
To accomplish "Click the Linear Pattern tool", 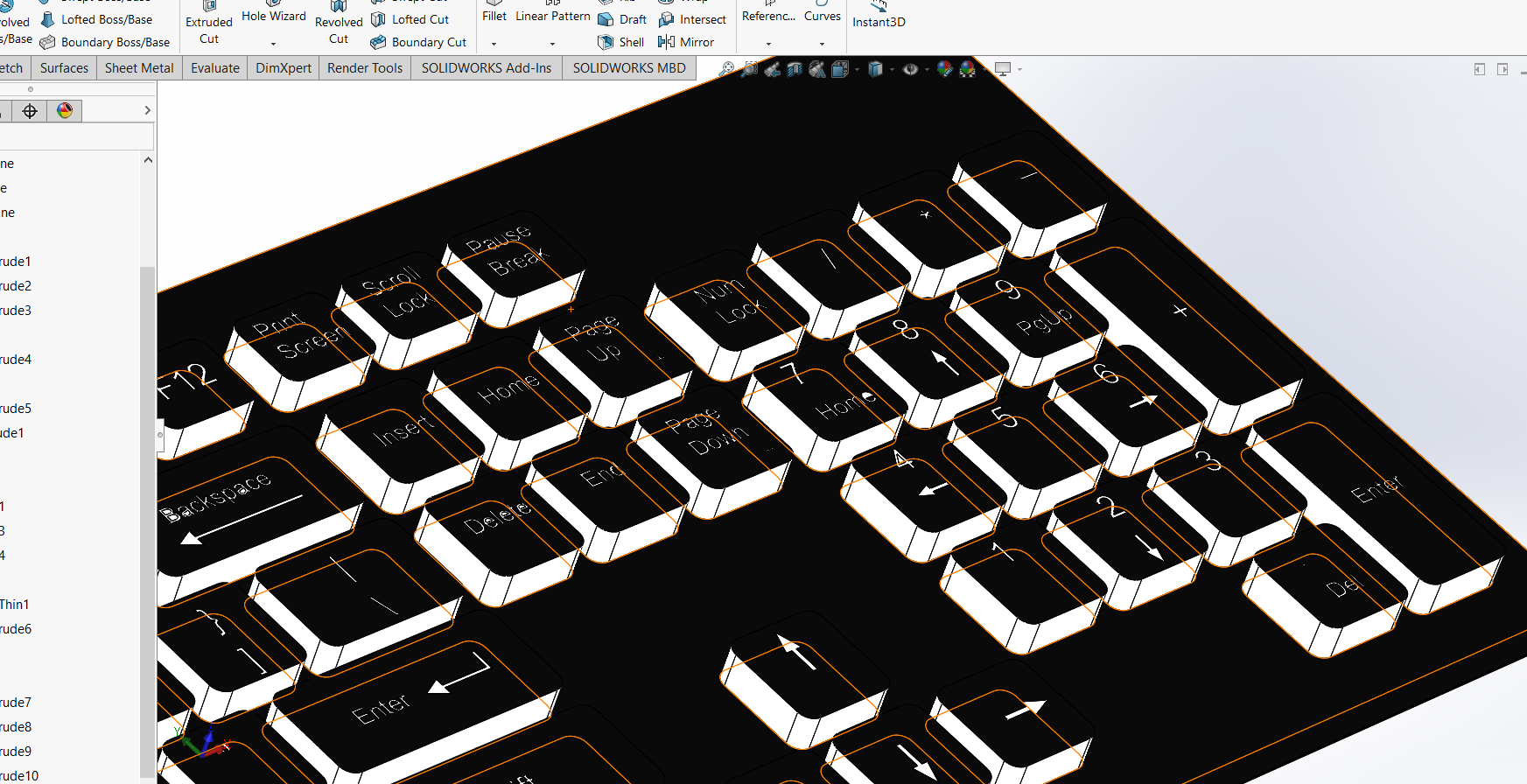I will point(552,12).
